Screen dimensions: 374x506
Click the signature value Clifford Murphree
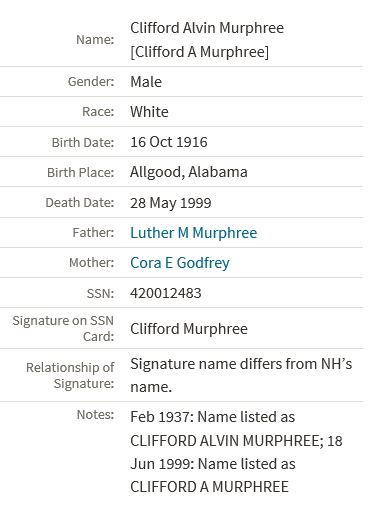tap(189, 329)
